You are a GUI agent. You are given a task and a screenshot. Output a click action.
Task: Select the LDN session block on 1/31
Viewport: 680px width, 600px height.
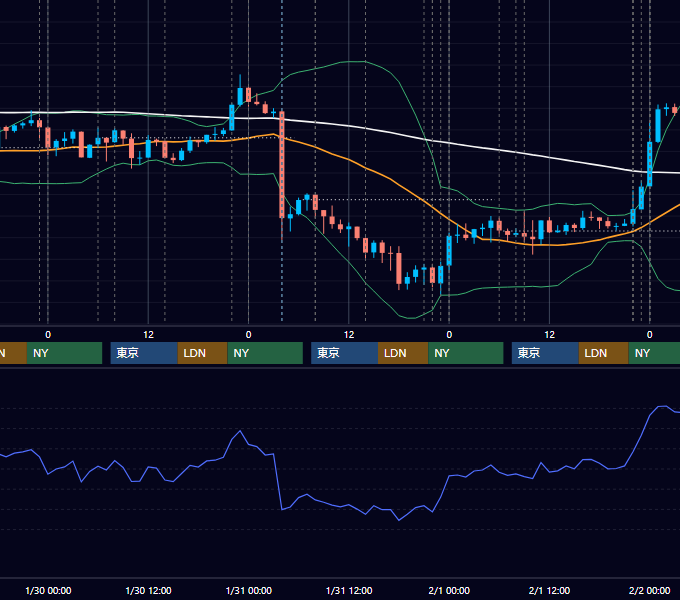403,353
